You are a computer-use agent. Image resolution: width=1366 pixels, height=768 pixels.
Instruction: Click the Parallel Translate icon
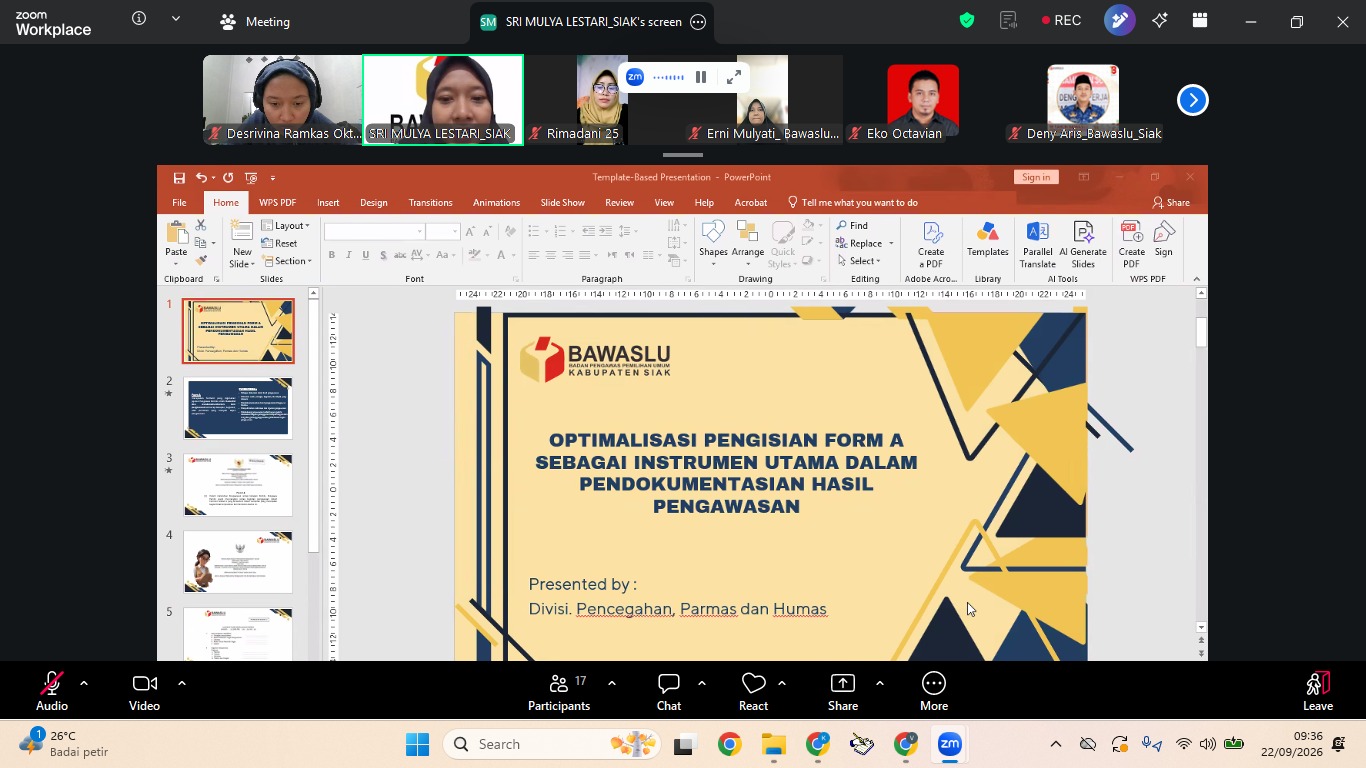[1038, 244]
